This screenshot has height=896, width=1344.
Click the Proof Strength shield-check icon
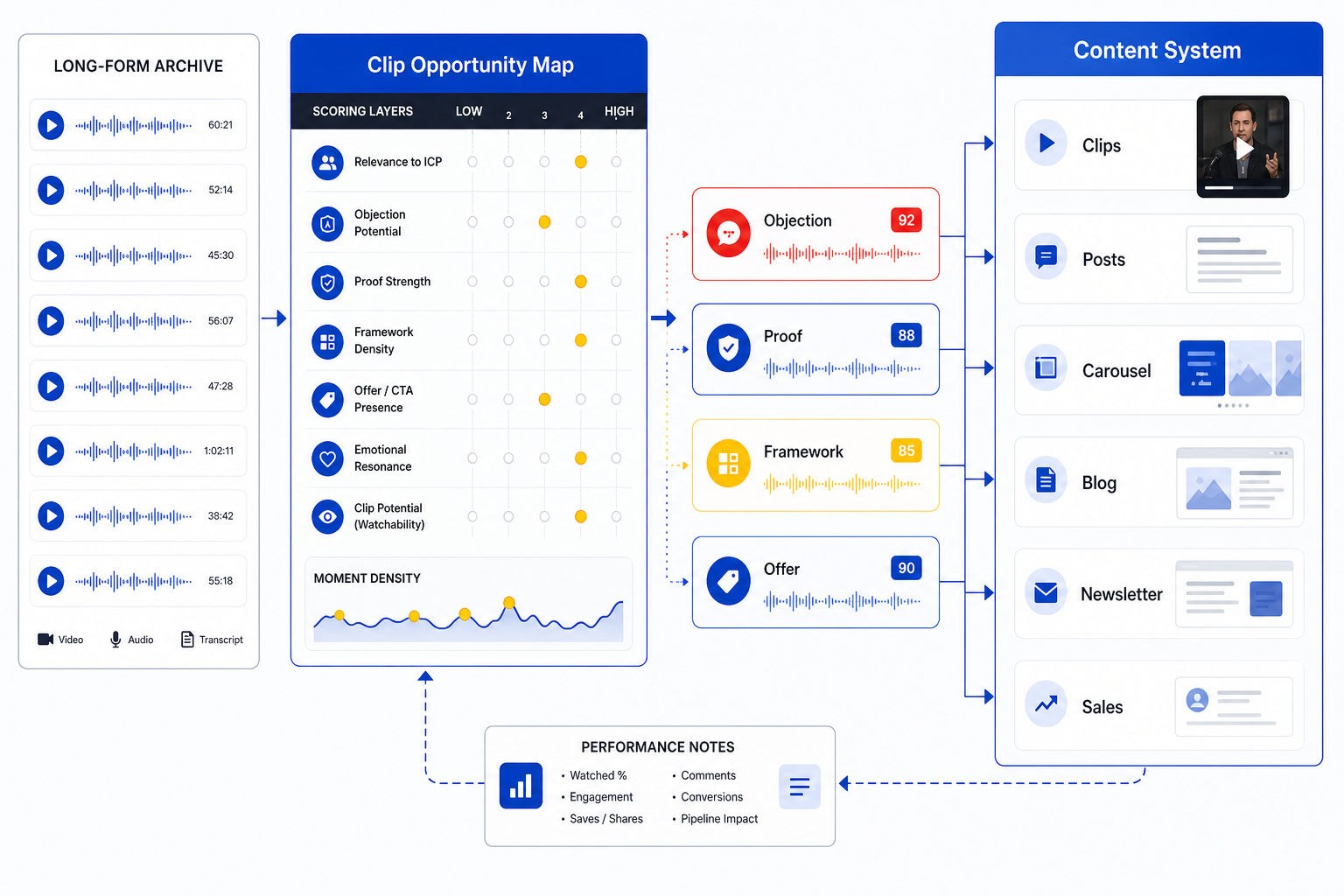[x=327, y=283]
